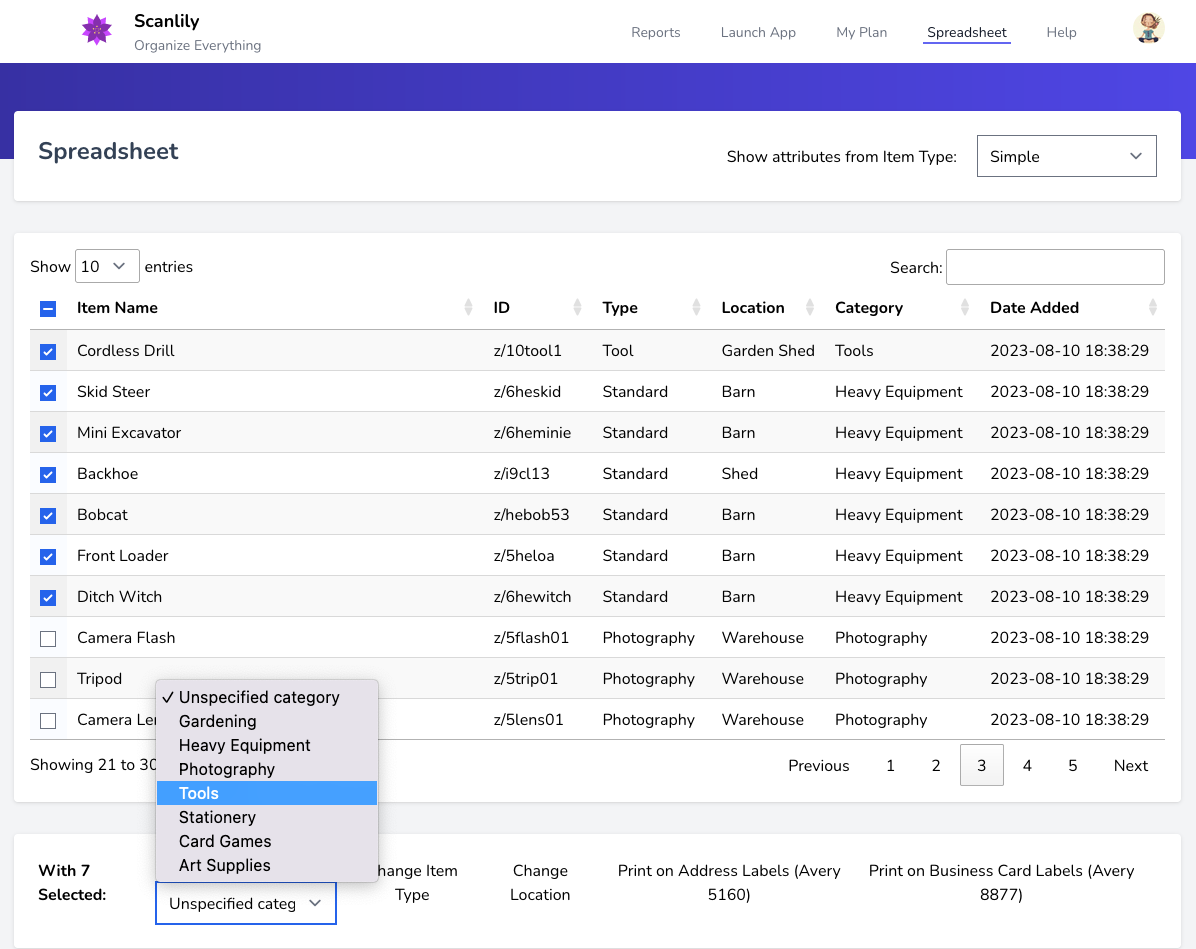Jump to page 4 of results
The image size is (1196, 949).
pos(1027,766)
